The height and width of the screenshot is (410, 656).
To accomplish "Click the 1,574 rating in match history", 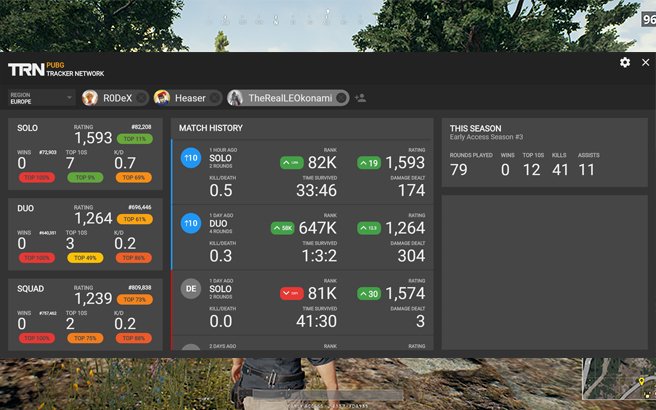I will point(405,293).
